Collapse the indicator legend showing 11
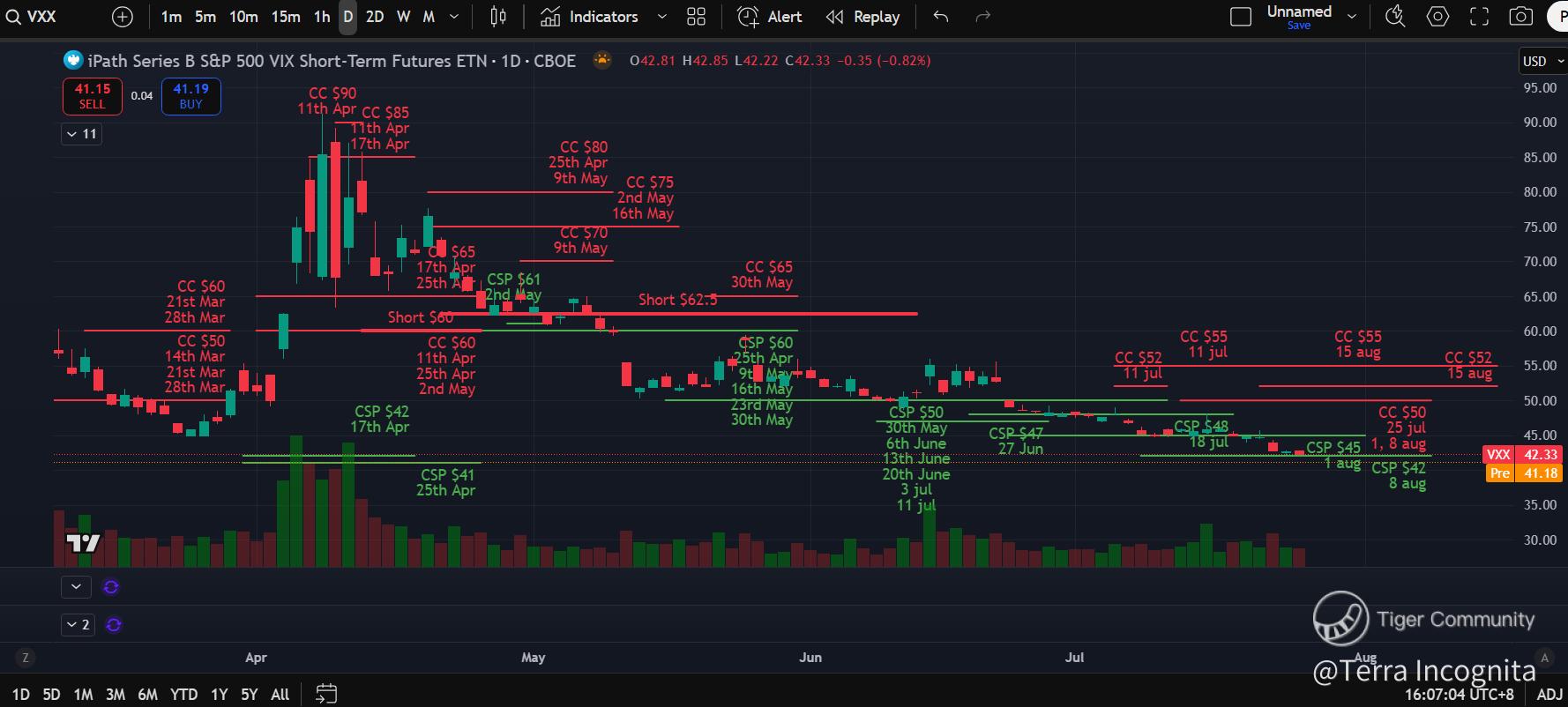 click(x=81, y=134)
